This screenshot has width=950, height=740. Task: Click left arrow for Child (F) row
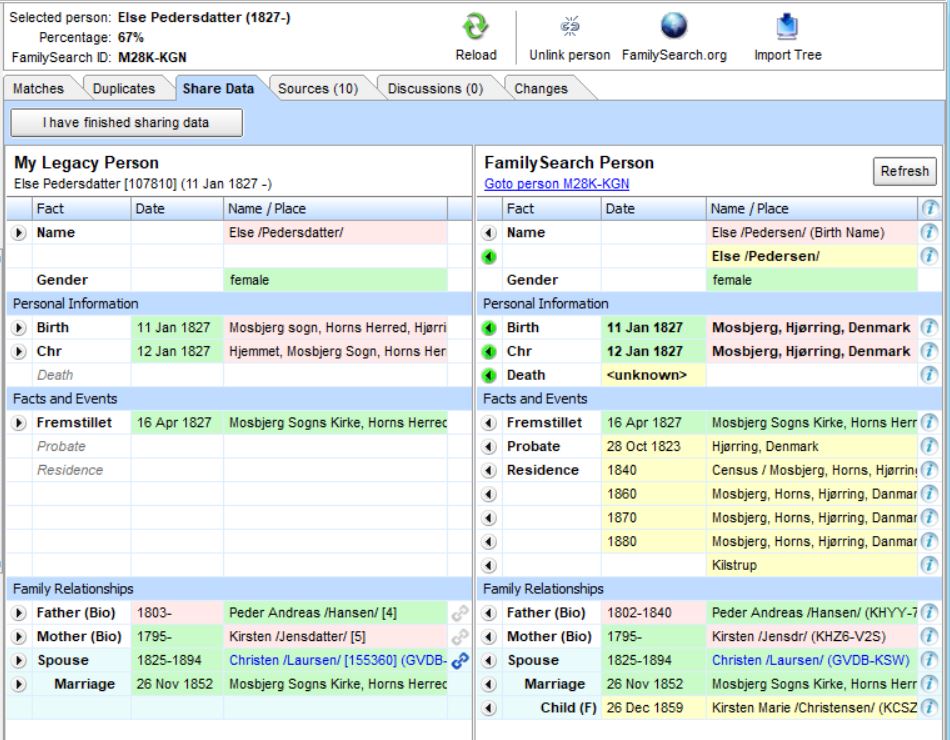pos(489,708)
